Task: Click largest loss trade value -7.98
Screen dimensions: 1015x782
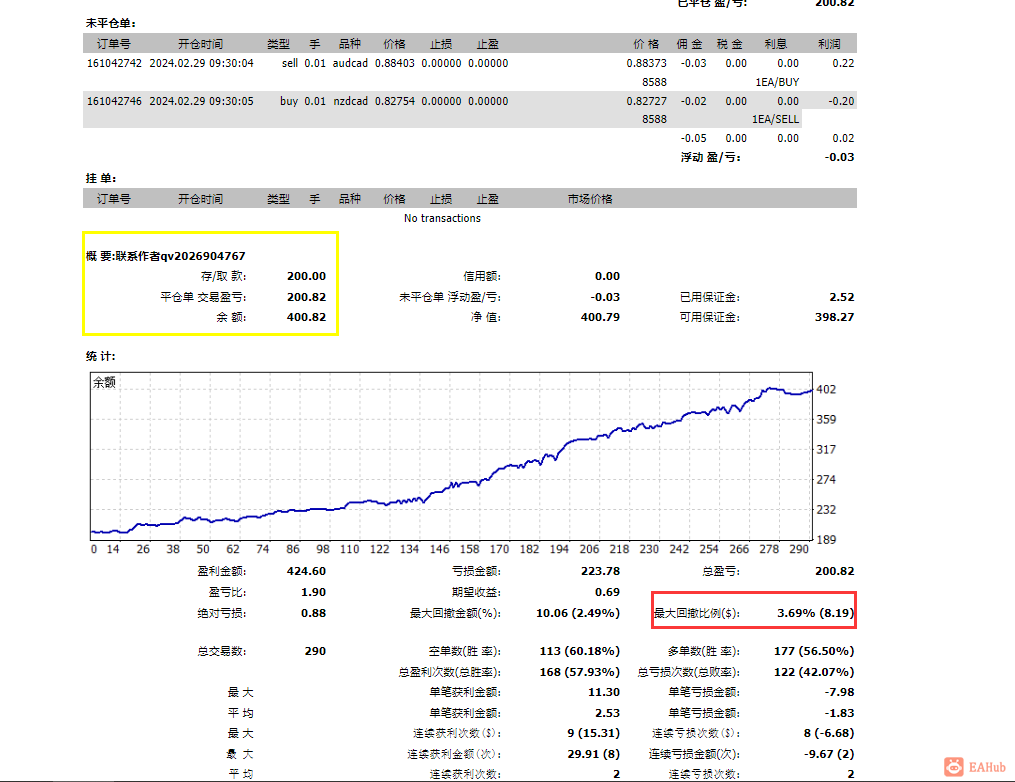Action: point(840,692)
